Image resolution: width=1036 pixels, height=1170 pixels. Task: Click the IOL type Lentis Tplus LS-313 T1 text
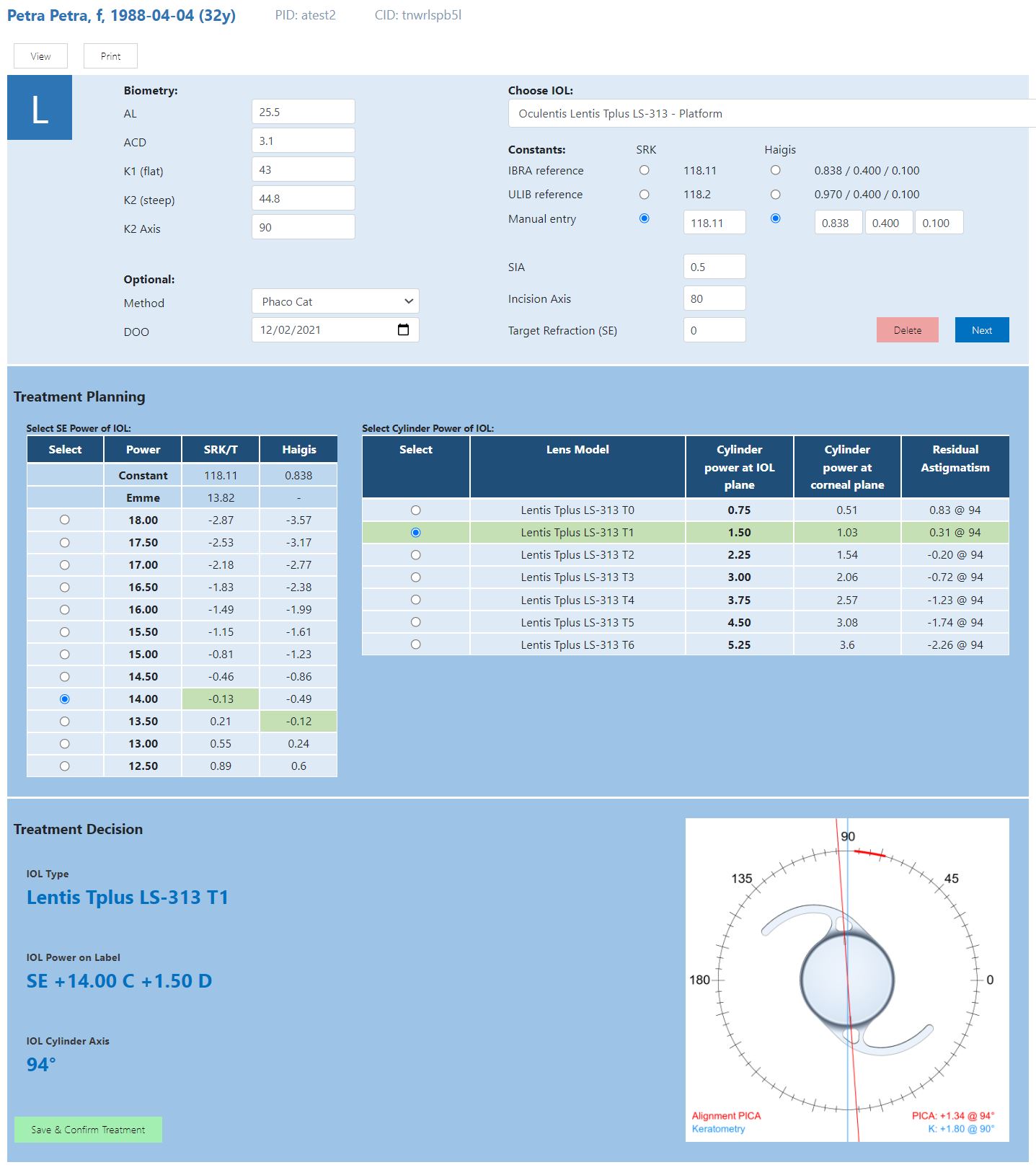coord(128,897)
